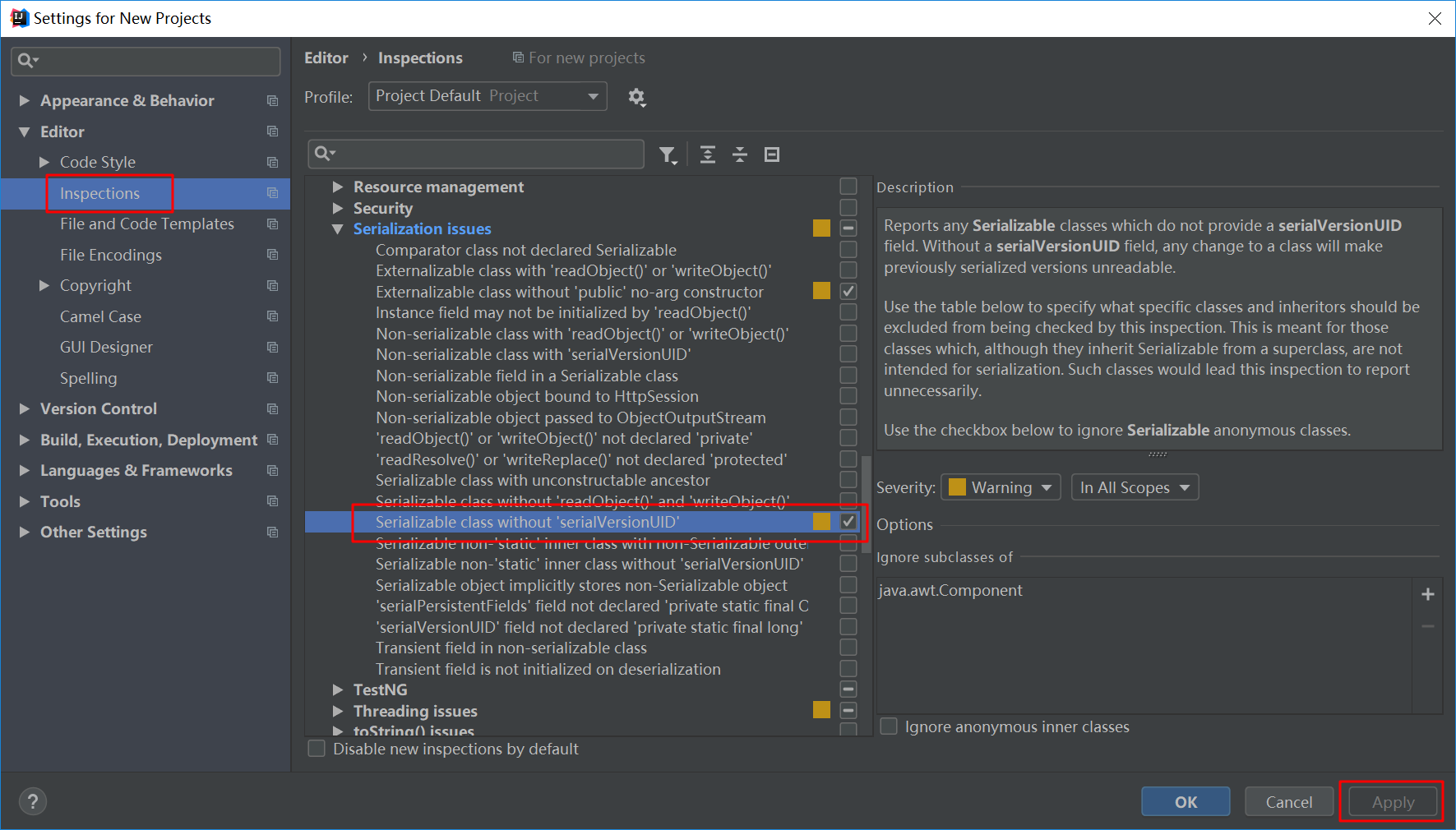Expand Appearance & Behavior section
1456x830 pixels.
(24, 100)
